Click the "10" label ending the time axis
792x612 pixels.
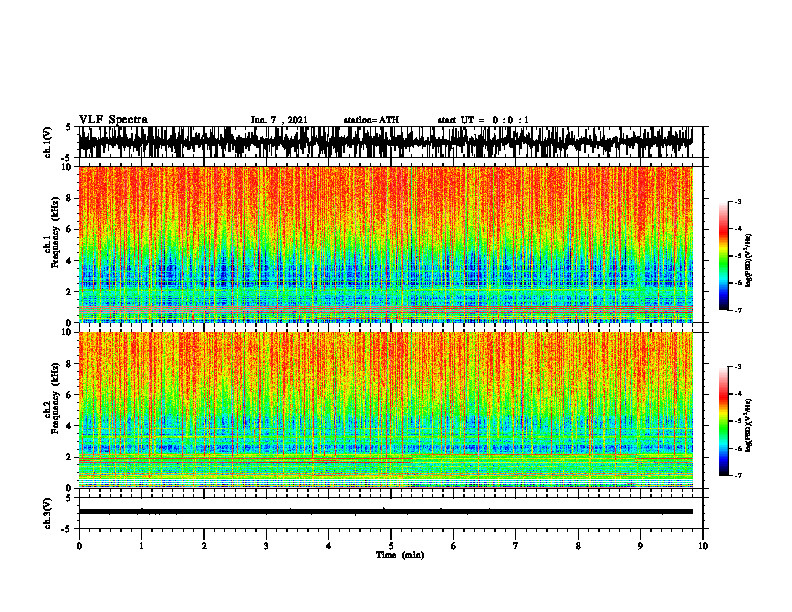click(x=703, y=546)
